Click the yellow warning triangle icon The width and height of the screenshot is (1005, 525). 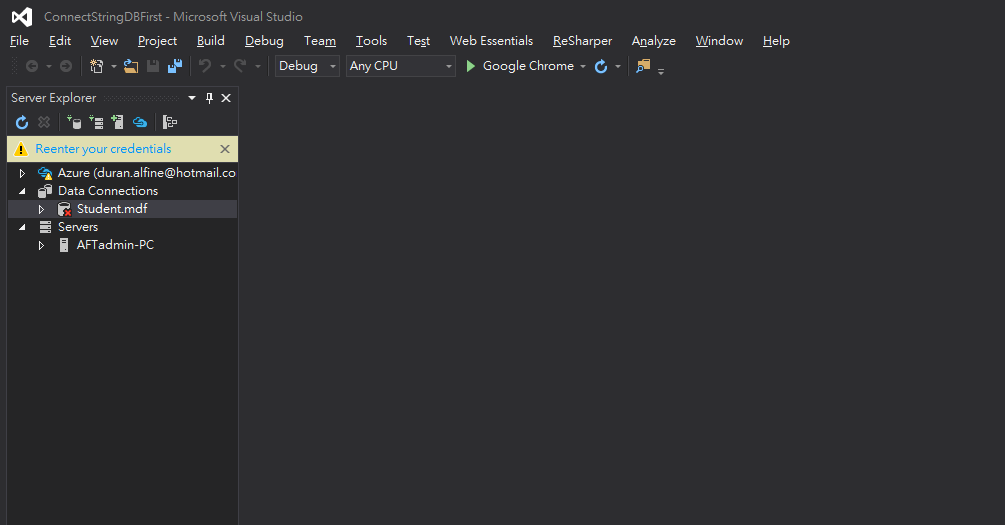click(x=21, y=149)
